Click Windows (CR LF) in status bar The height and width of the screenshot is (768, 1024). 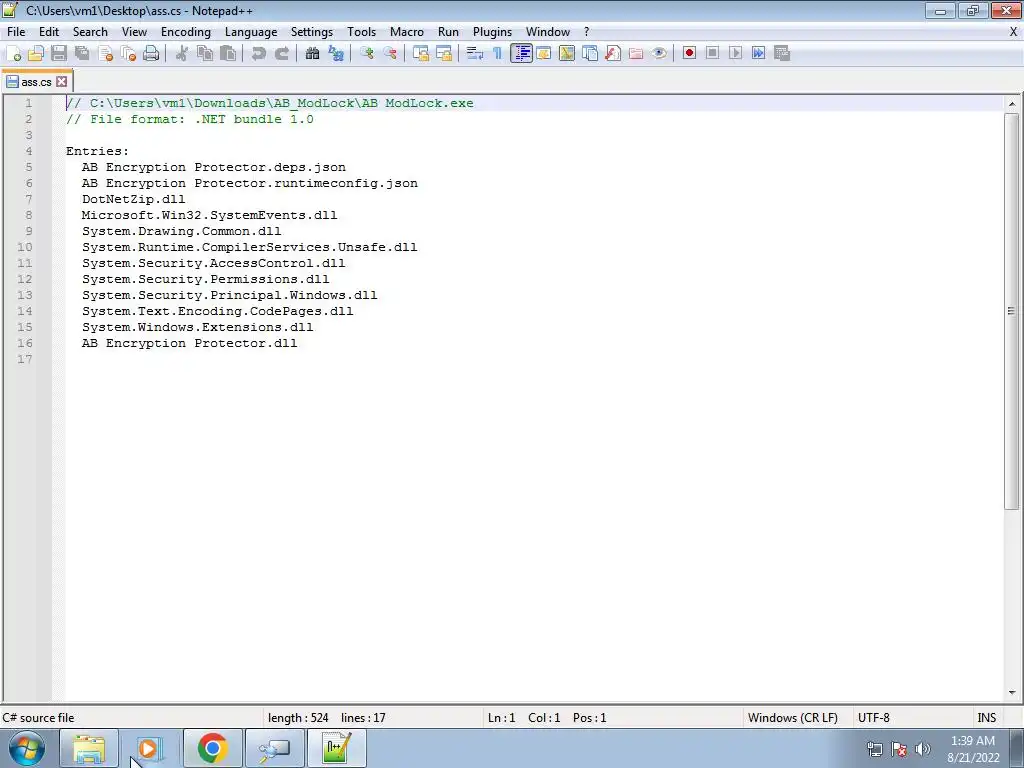(792, 718)
